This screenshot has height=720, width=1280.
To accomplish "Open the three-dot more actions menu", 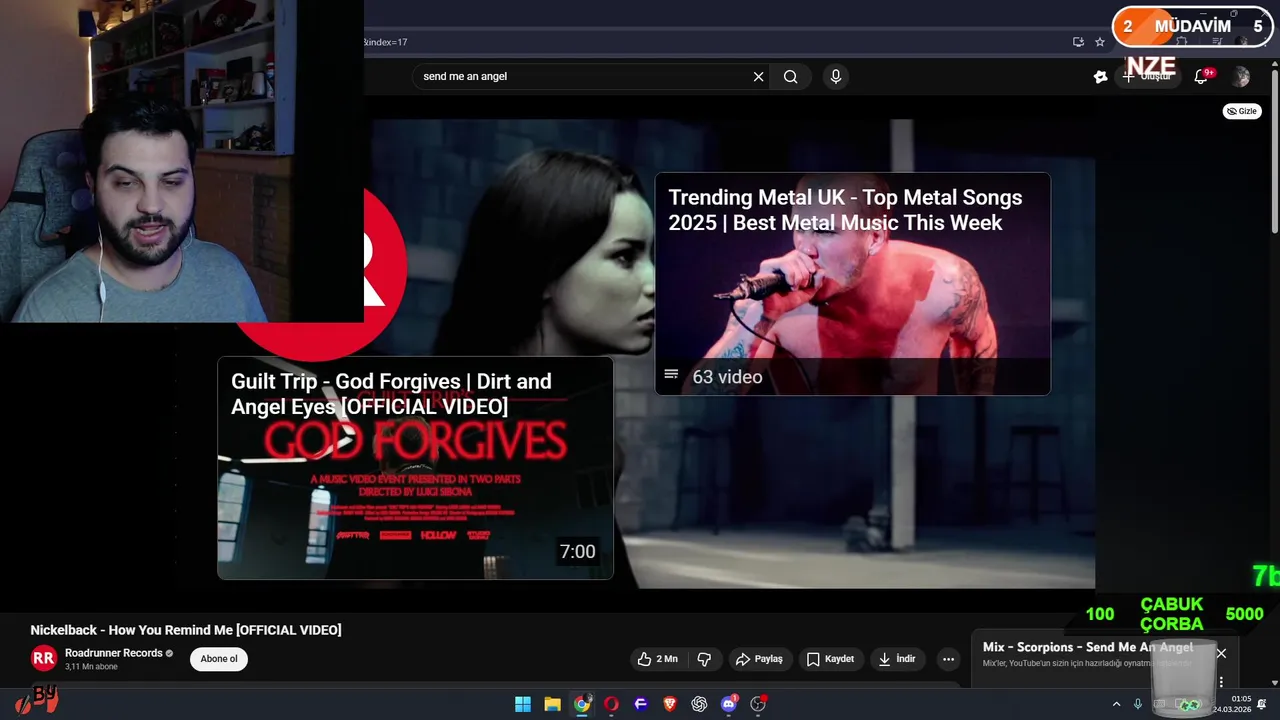I will coord(948,659).
